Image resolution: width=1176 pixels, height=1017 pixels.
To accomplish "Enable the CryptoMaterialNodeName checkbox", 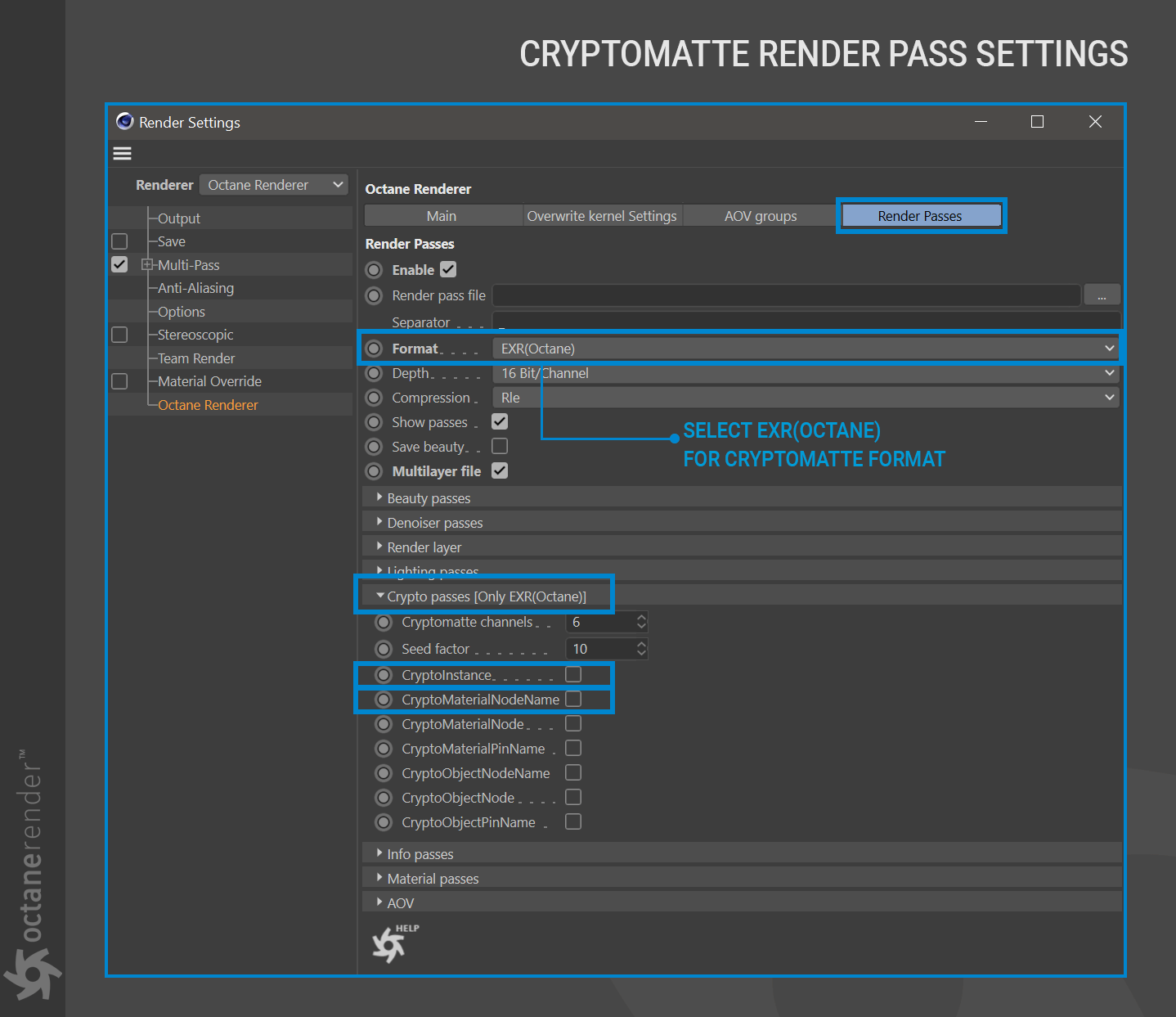I will pyautogui.click(x=573, y=699).
